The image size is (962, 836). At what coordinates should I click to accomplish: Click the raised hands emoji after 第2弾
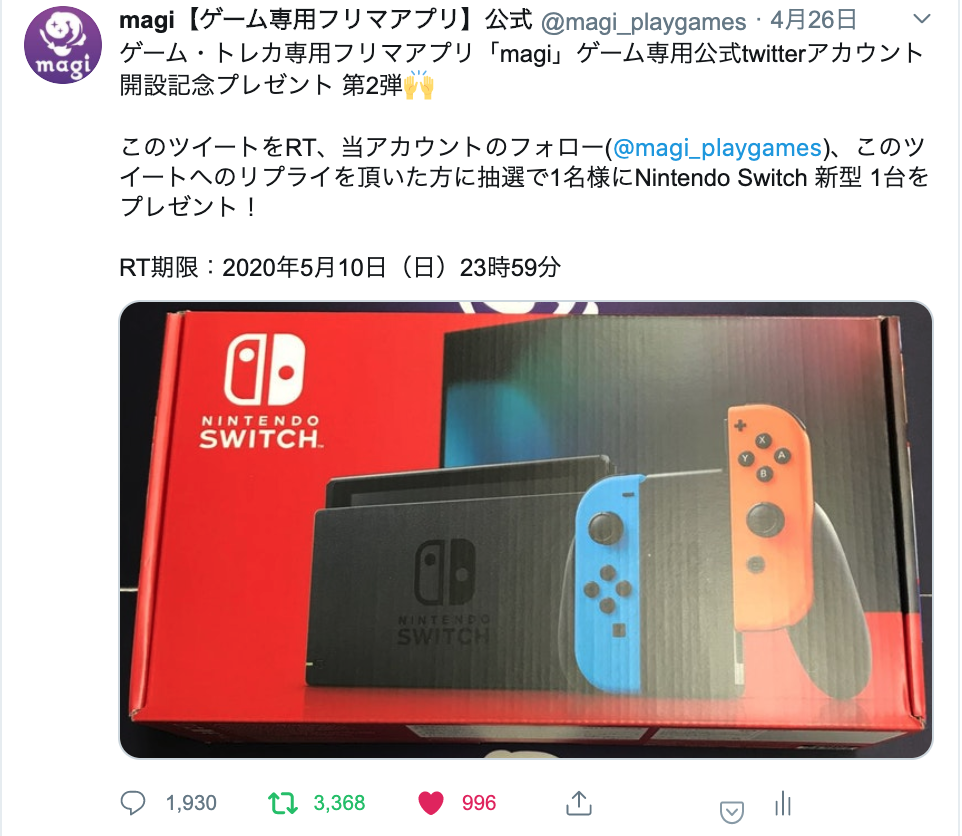click(419, 85)
